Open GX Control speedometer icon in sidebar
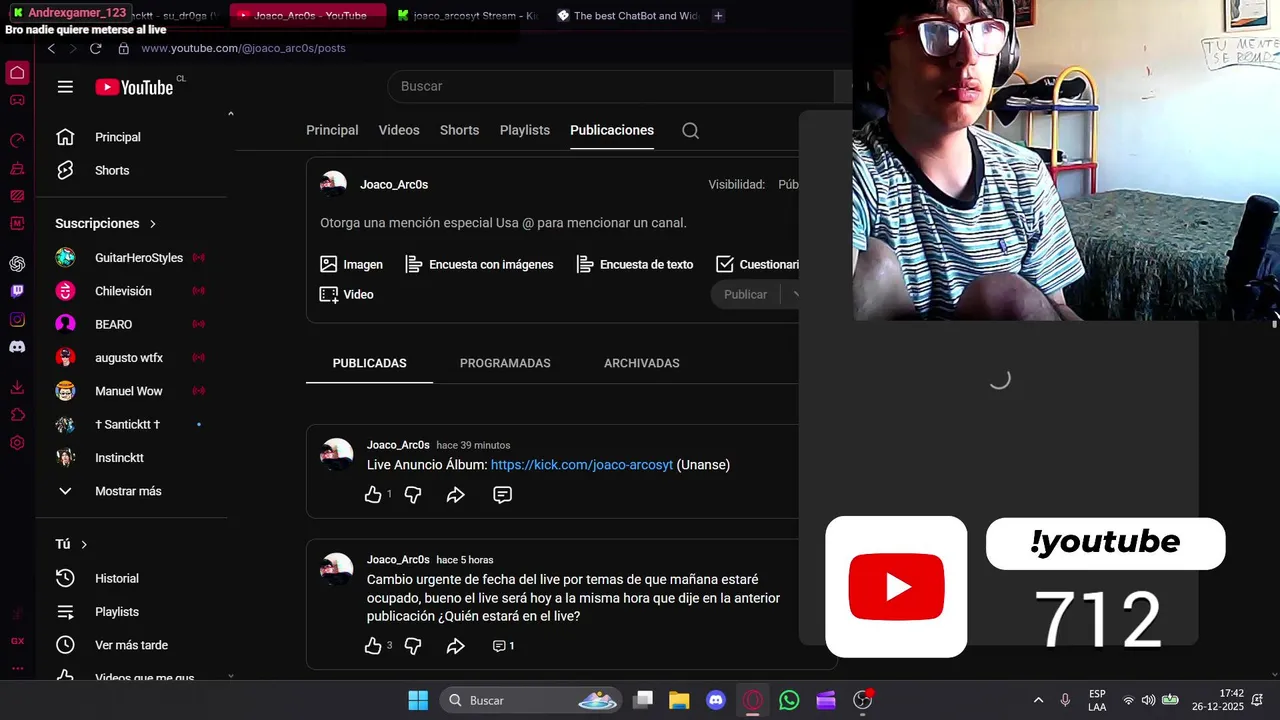Image resolution: width=1280 pixels, height=720 pixels. [x=17, y=141]
